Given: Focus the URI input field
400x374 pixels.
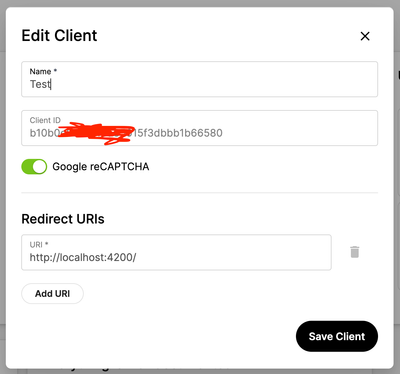Looking at the screenshot, I should pyautogui.click(x=176, y=252).
